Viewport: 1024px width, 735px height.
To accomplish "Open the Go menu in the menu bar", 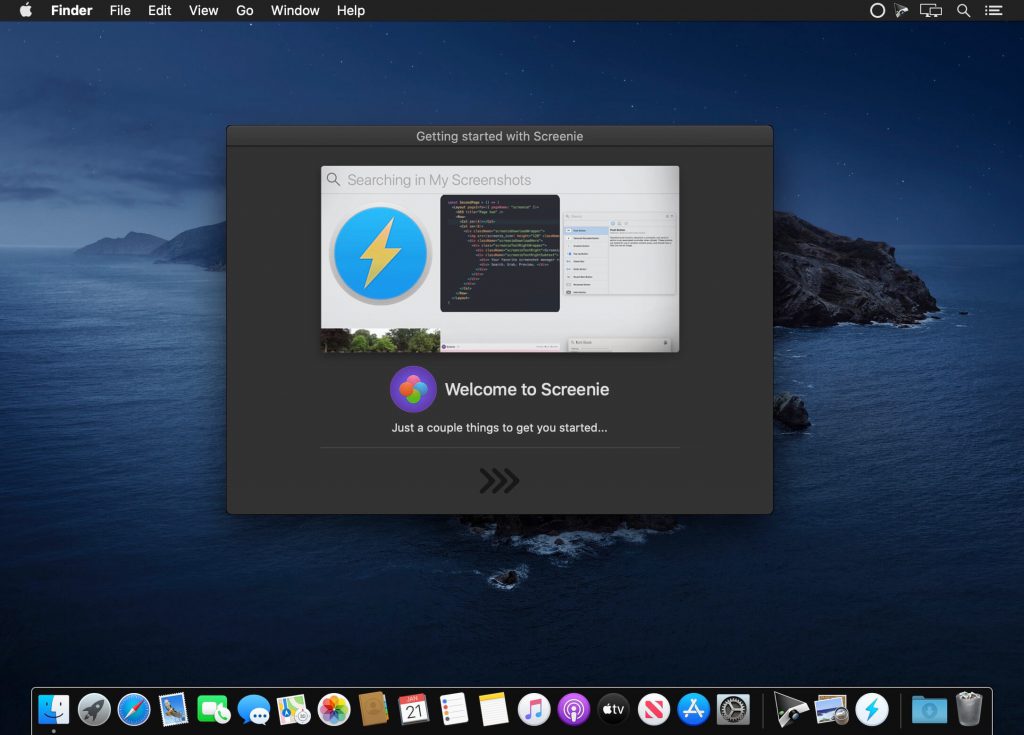I will point(244,11).
